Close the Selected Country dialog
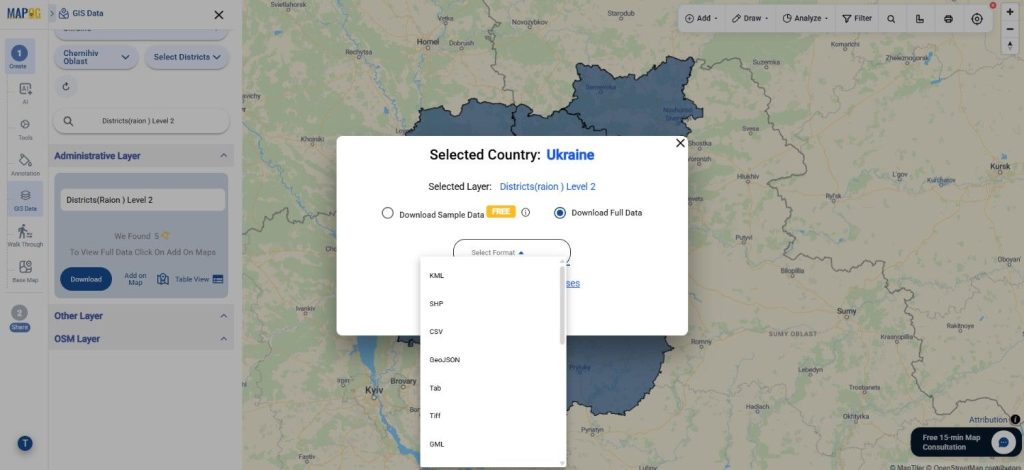This screenshot has width=1024, height=470. (680, 143)
